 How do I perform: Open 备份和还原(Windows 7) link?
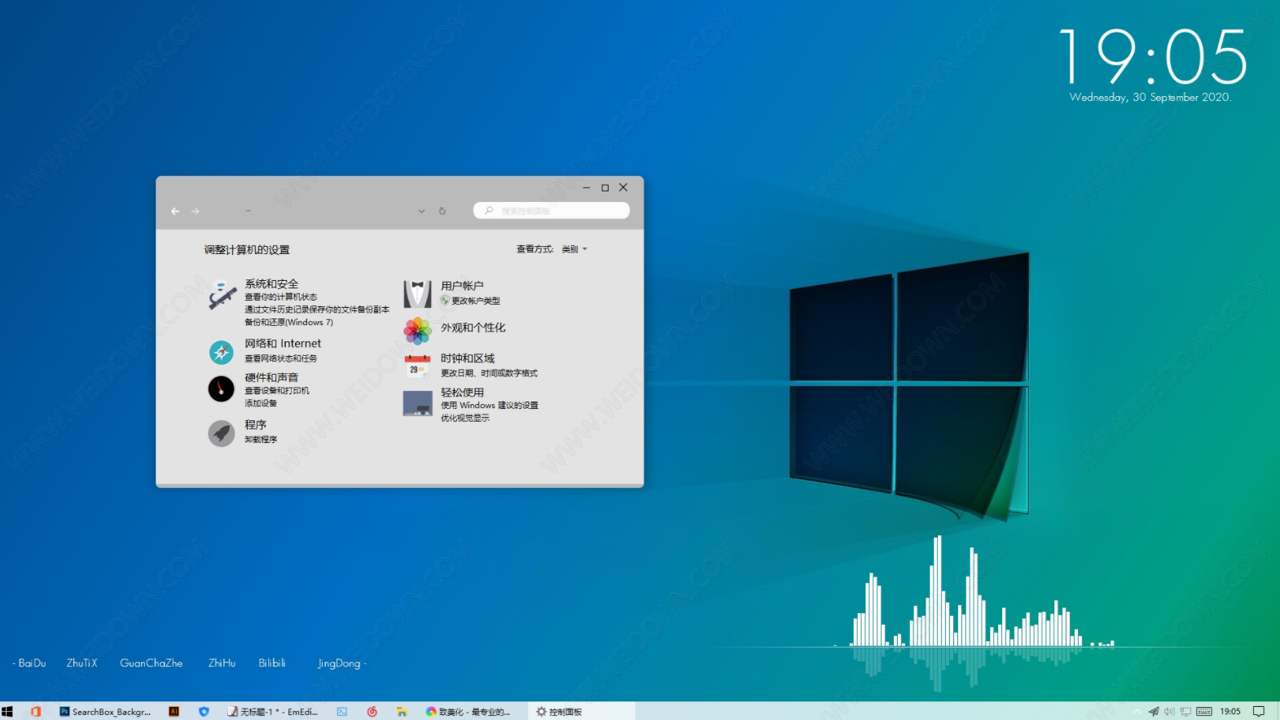click(289, 322)
